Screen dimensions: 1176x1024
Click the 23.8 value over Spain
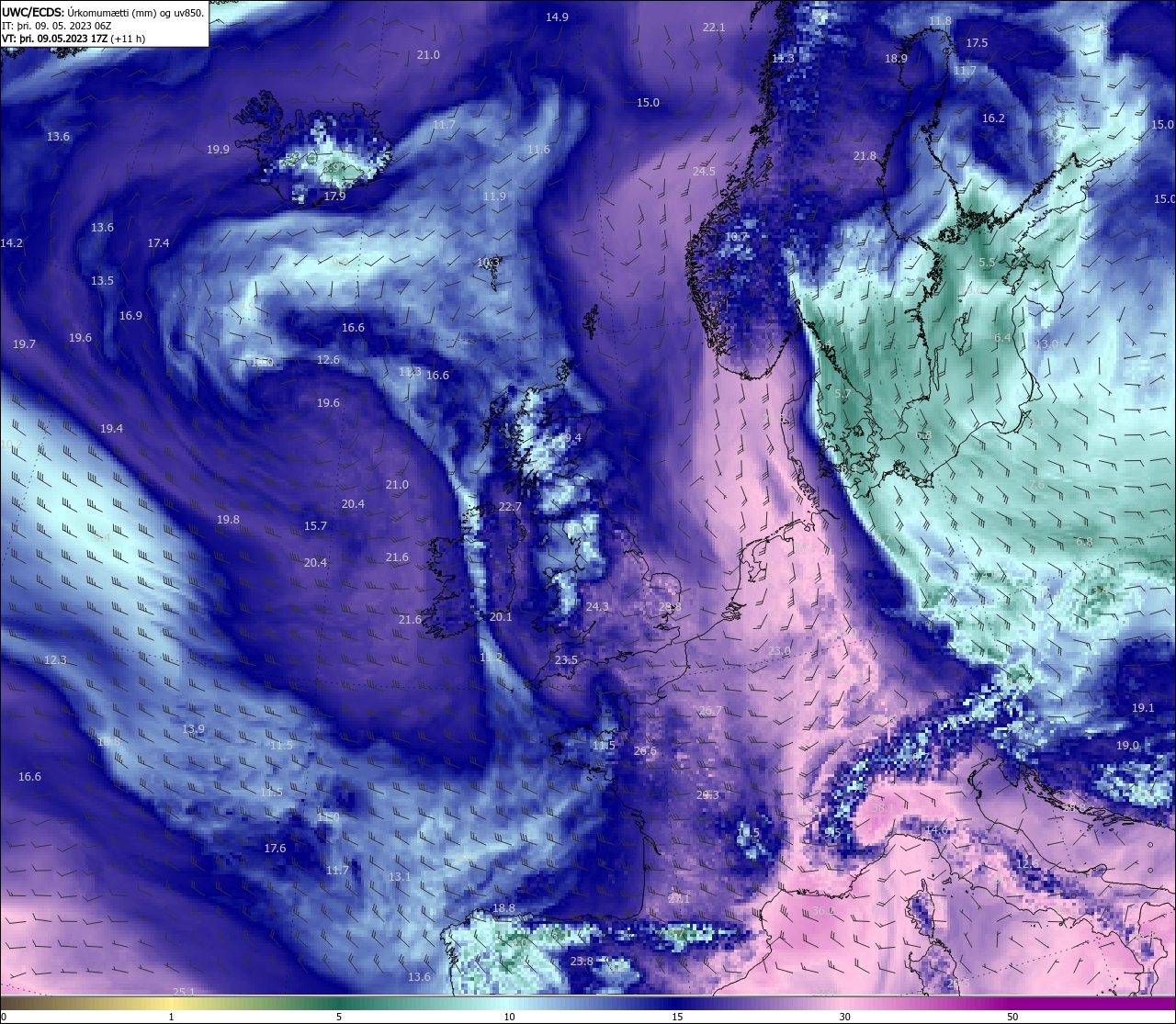[x=582, y=962]
